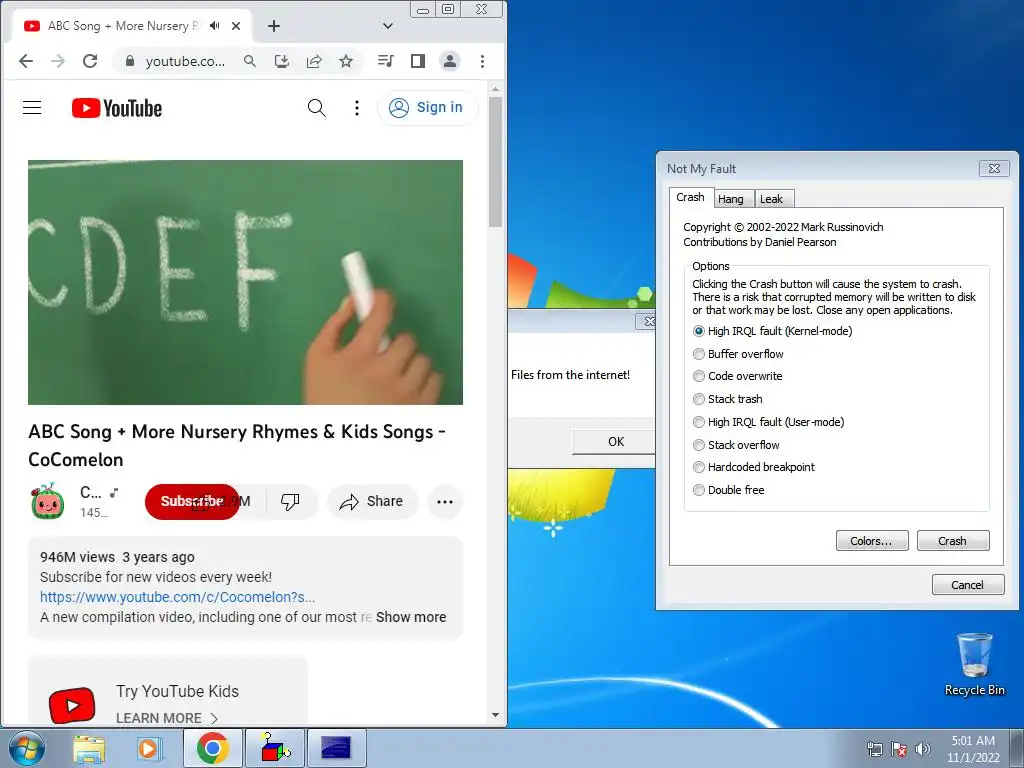The height and width of the screenshot is (768, 1024).
Task: Bookmark this page with the star icon
Action: [346, 61]
